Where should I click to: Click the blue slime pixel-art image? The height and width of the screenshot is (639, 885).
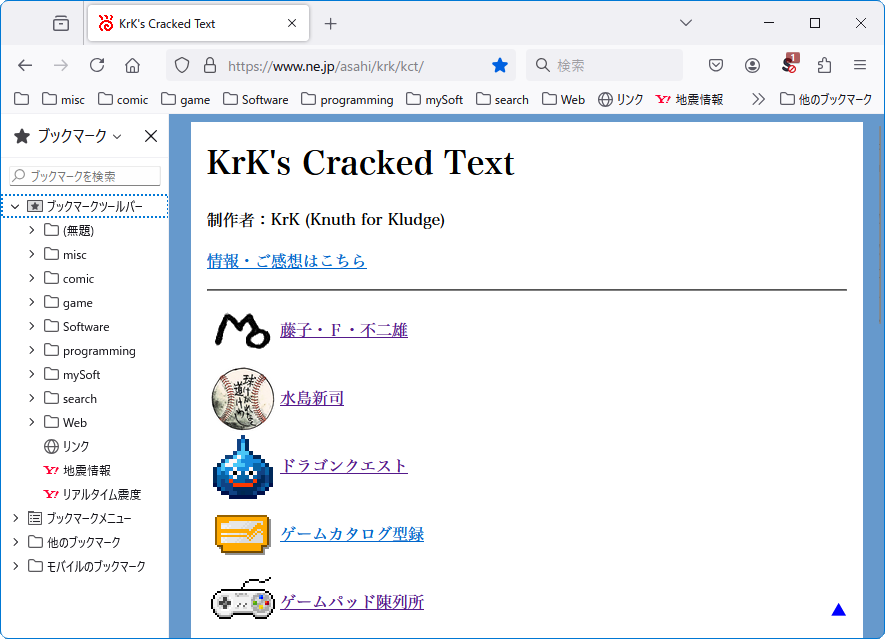point(243,467)
